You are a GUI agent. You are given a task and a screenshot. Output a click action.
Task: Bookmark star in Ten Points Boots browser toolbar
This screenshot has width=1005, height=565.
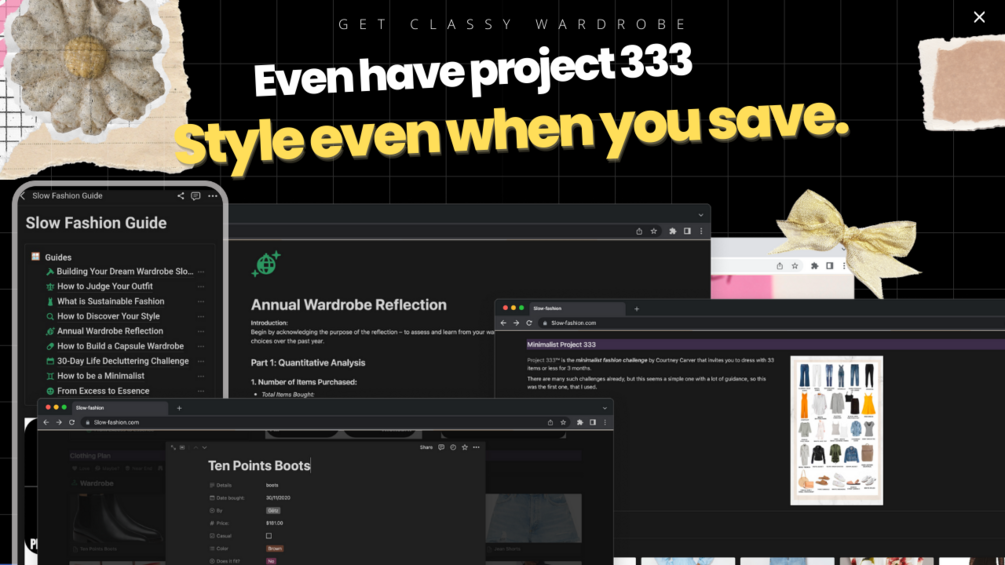pos(563,422)
